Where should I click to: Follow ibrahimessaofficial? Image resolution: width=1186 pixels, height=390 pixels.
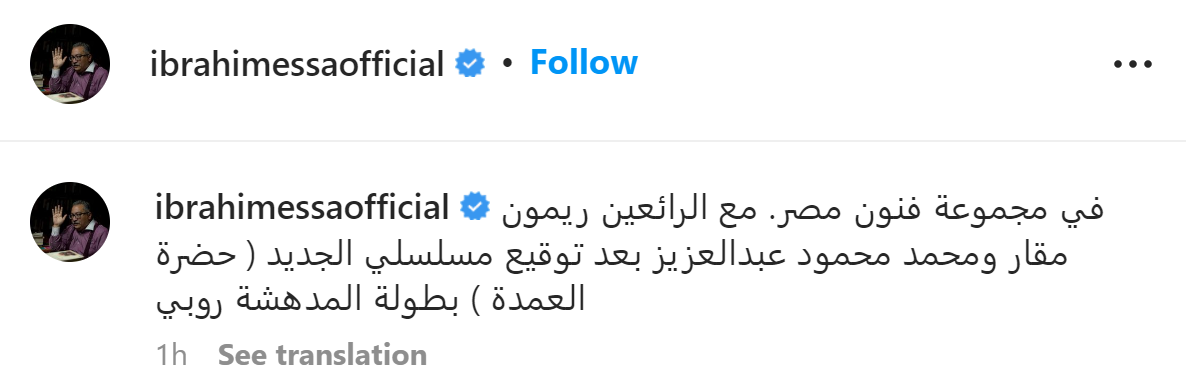click(x=583, y=63)
